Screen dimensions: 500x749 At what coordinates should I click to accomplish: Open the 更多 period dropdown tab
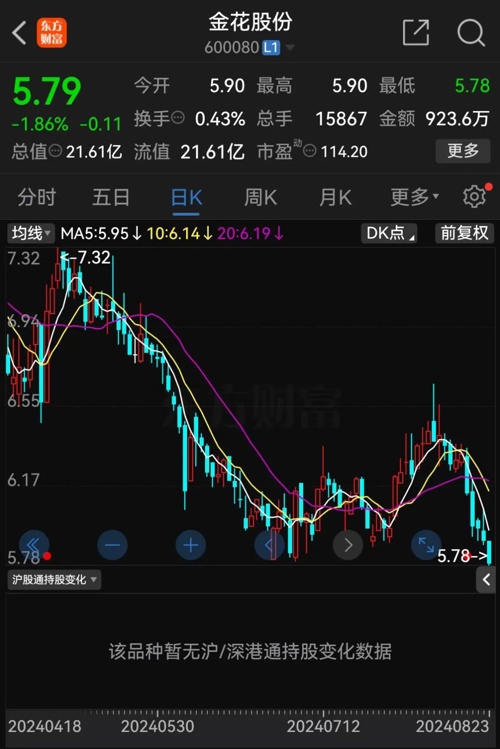pos(414,197)
